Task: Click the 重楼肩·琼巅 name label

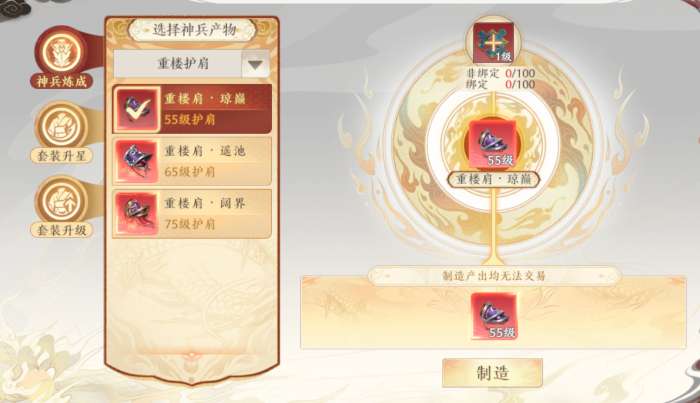Action: [493, 179]
